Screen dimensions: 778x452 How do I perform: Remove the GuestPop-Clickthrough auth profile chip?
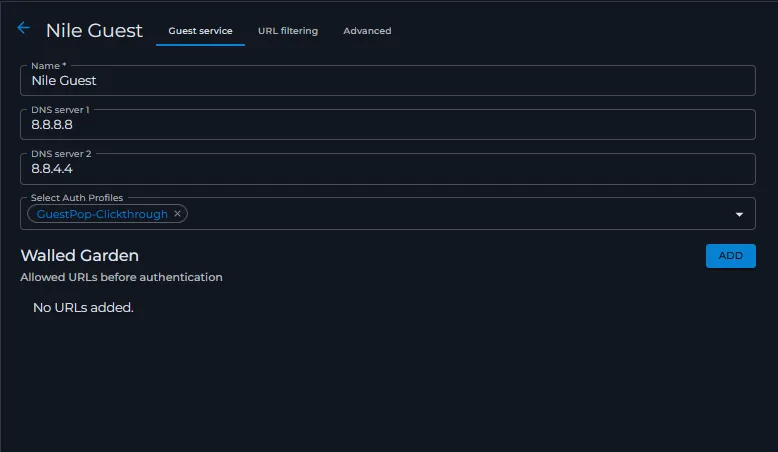point(177,214)
